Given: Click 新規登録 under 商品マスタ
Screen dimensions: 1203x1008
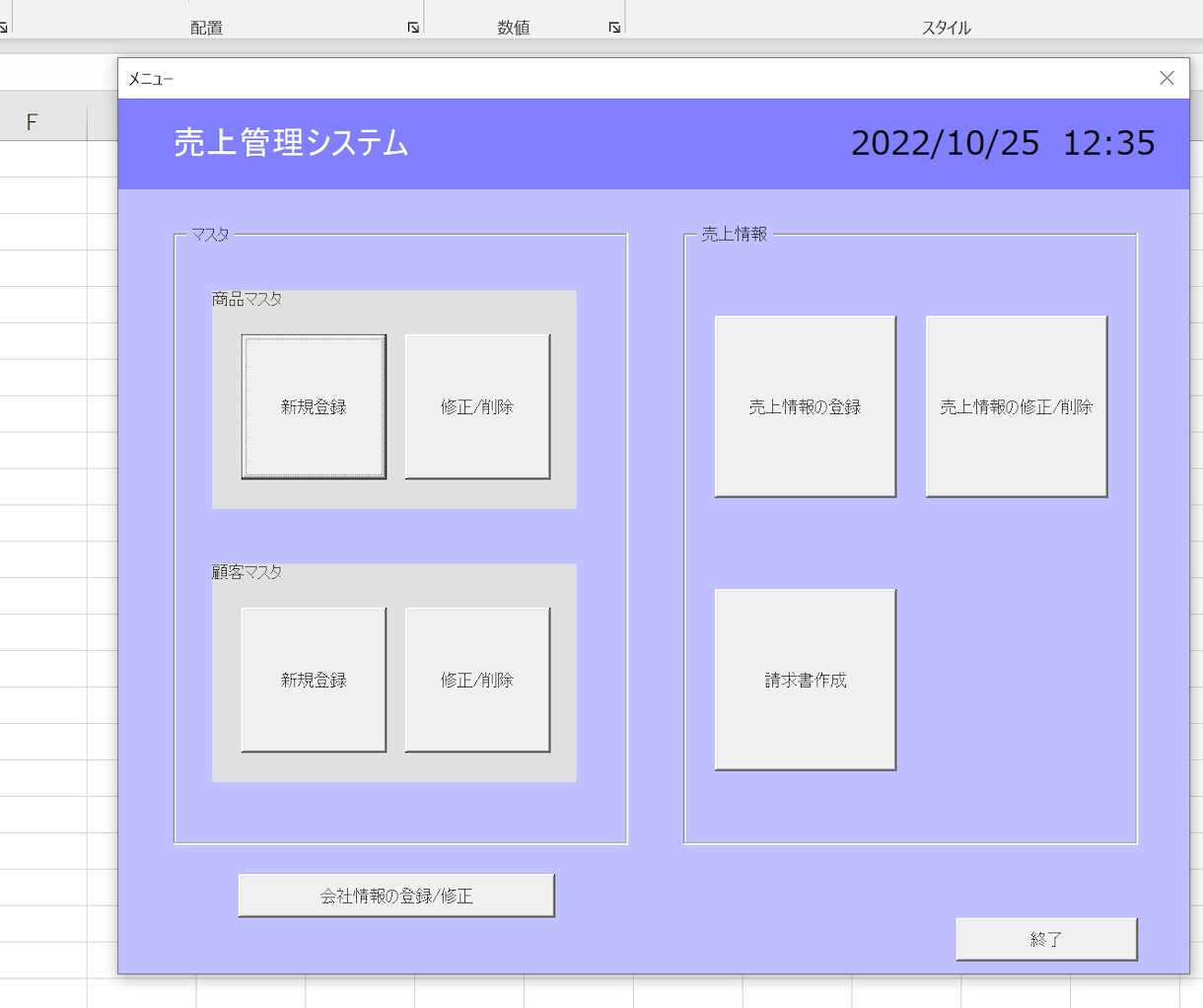Looking at the screenshot, I should click(314, 406).
